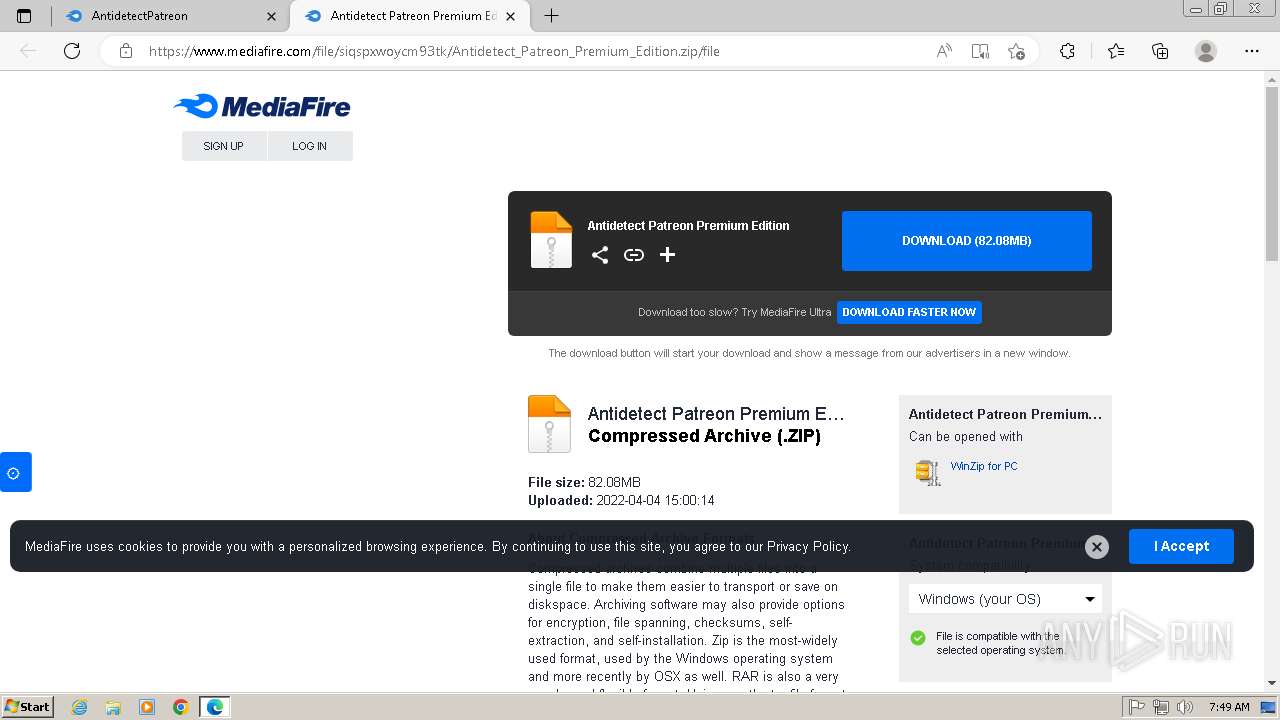The image size is (1280, 720).
Task: Click the MediaFire URL address bar
Action: pos(434,51)
